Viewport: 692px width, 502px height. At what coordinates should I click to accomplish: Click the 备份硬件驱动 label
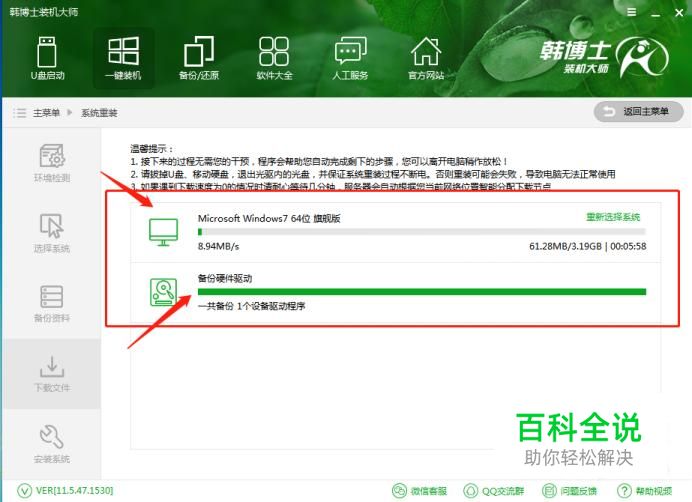[225, 278]
